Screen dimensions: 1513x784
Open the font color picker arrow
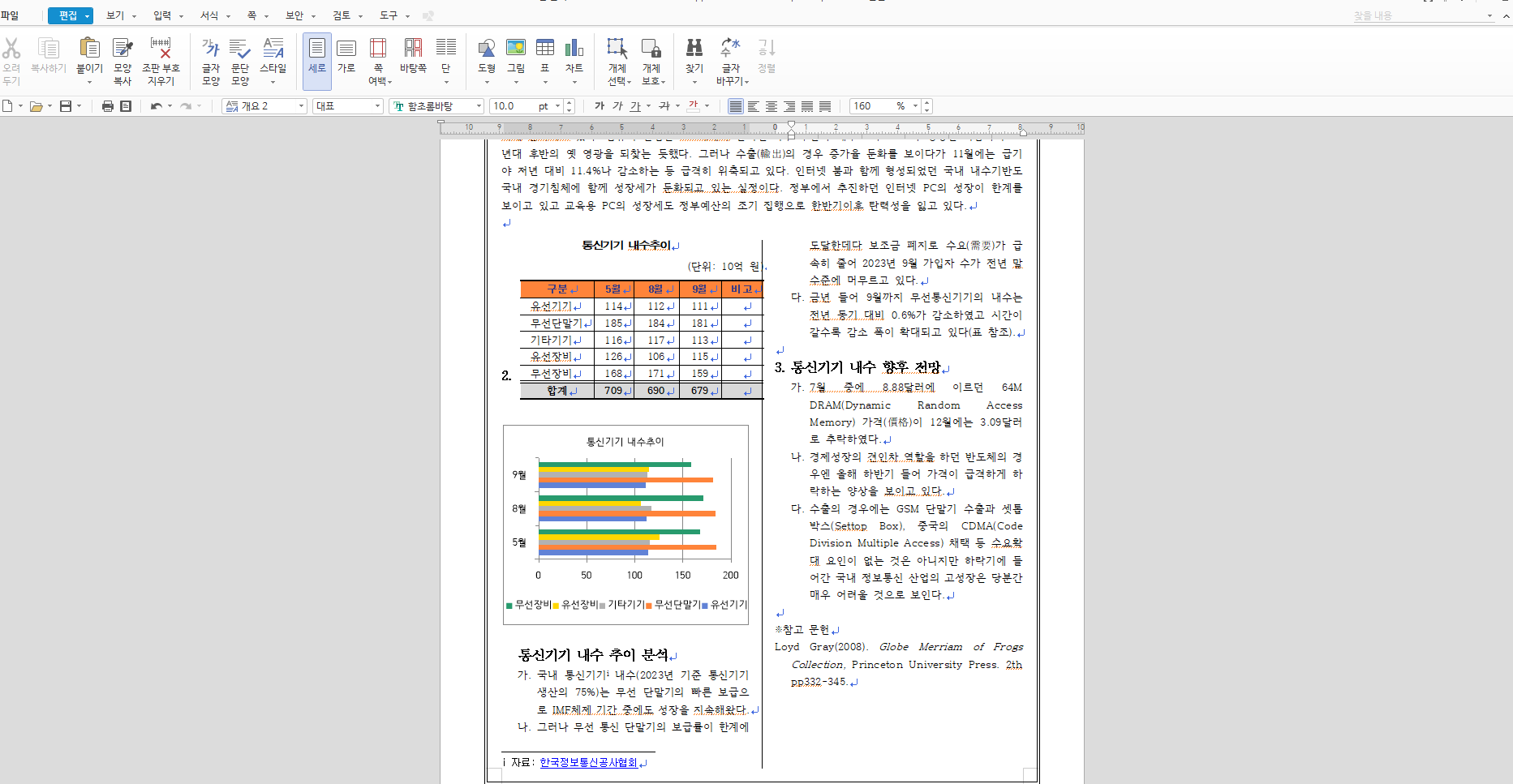point(707,106)
